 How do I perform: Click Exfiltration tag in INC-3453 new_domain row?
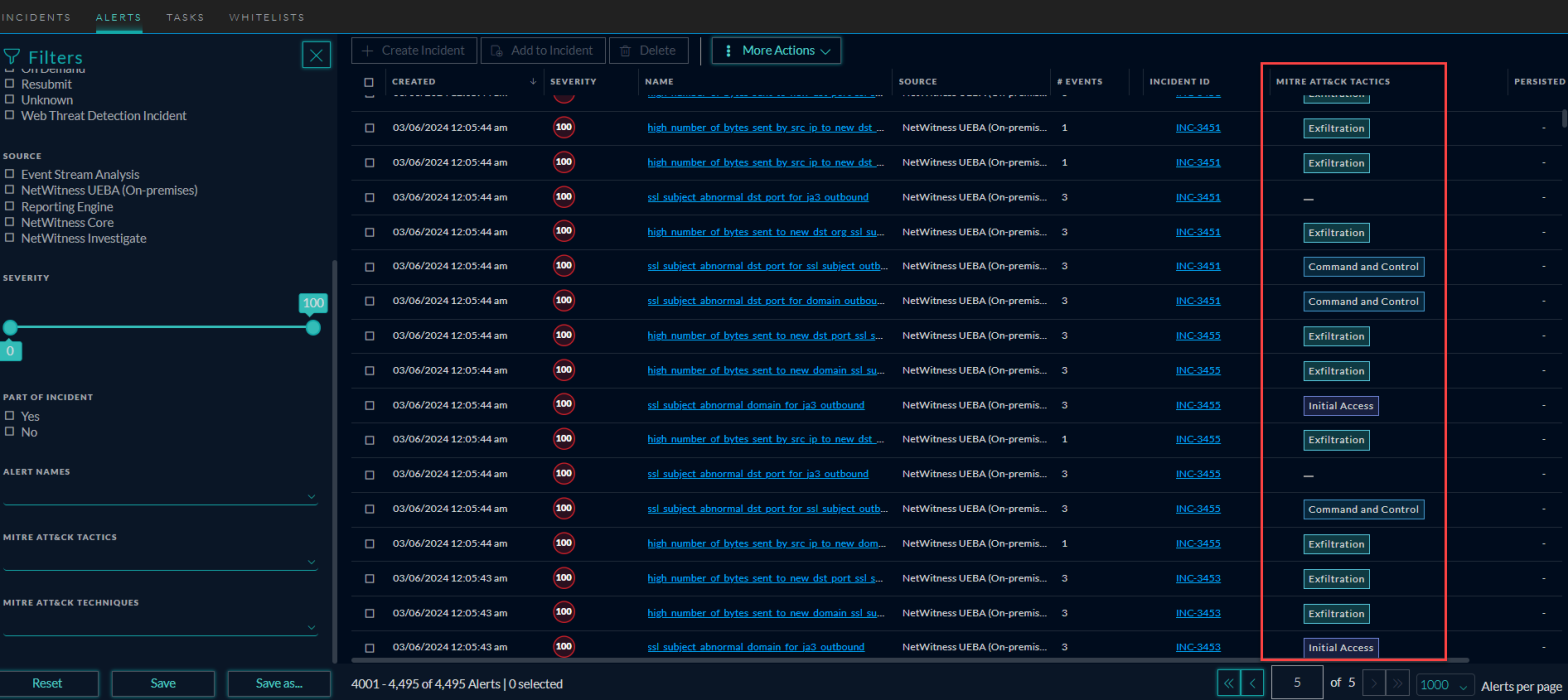(1336, 613)
